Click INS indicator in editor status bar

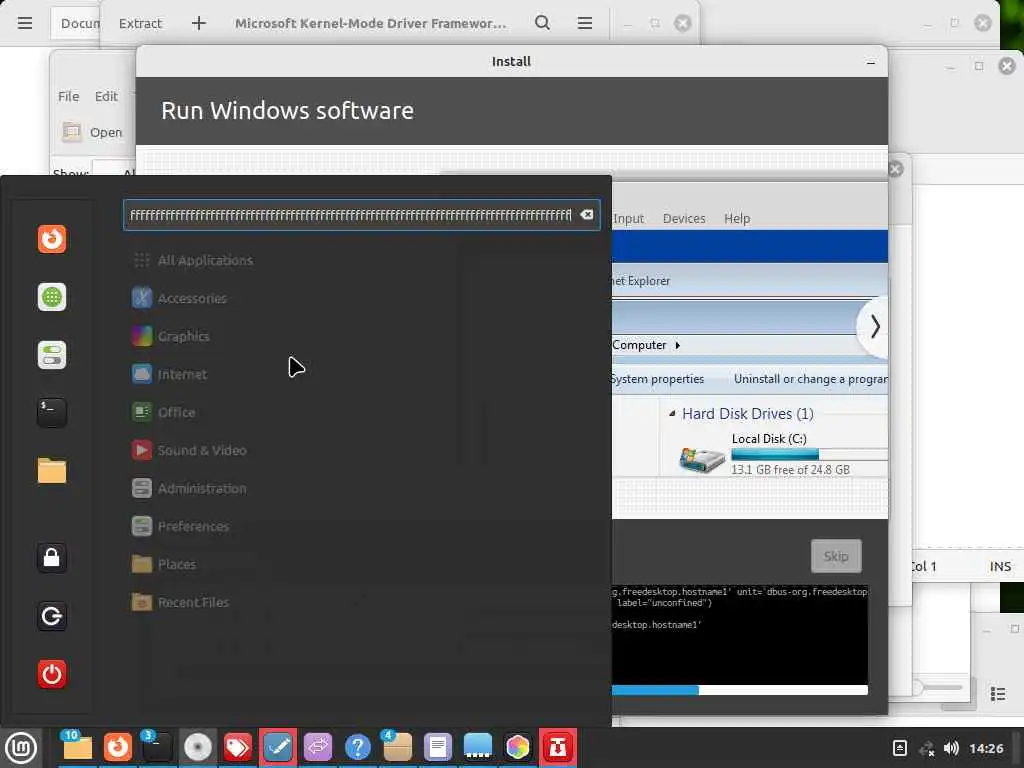[x=1000, y=566]
